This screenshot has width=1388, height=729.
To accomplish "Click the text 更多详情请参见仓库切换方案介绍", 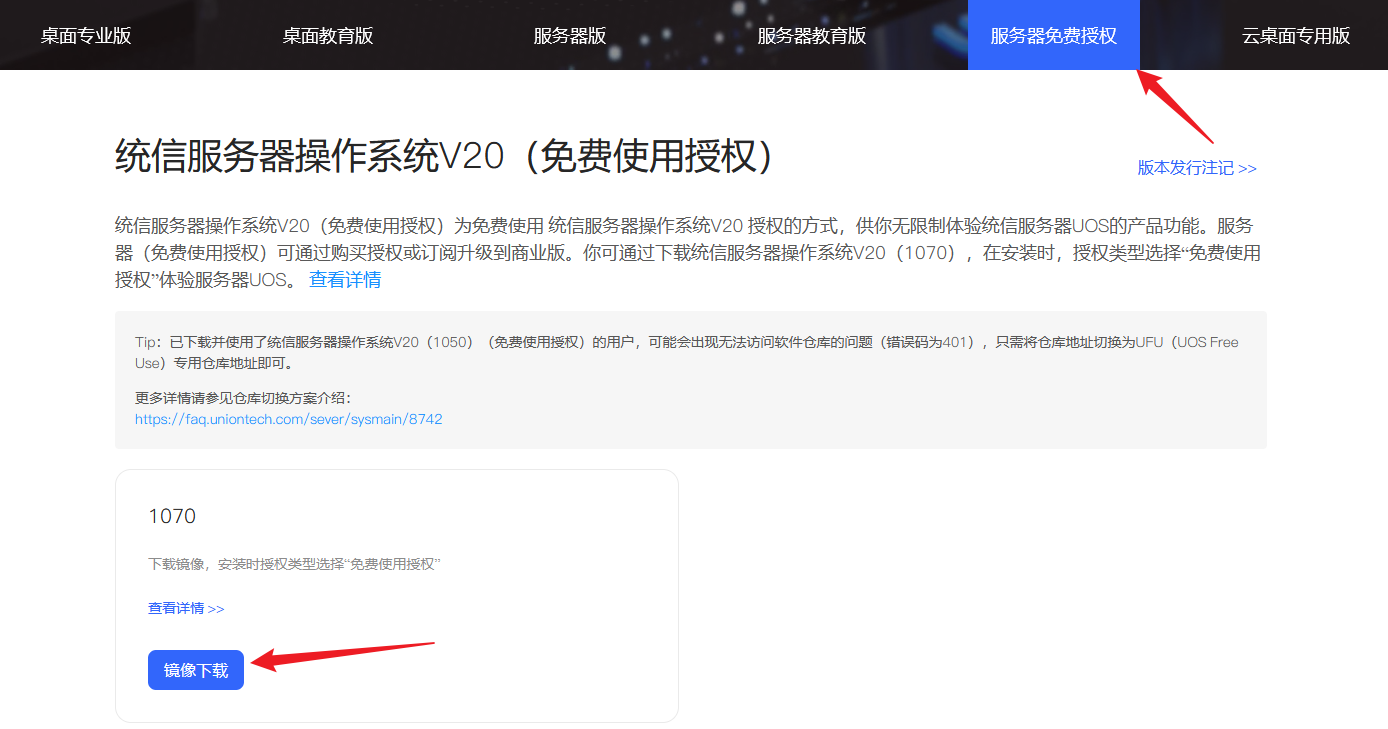I will pyautogui.click(x=244, y=398).
